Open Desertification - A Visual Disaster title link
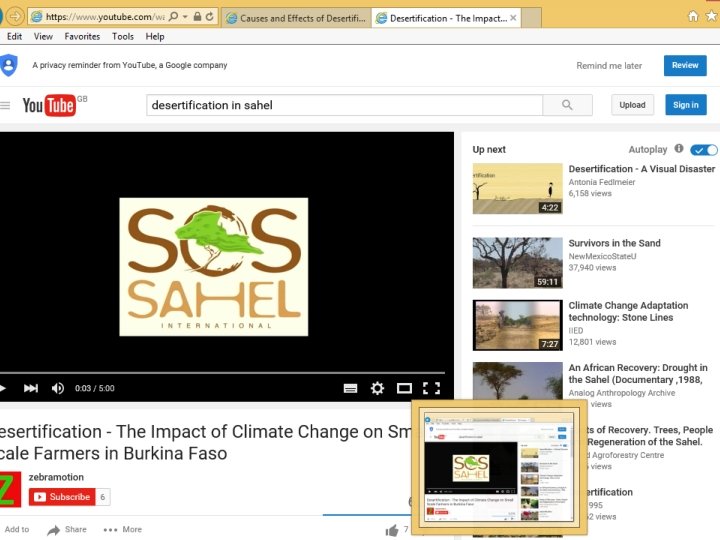The image size is (720, 540). pos(641,169)
